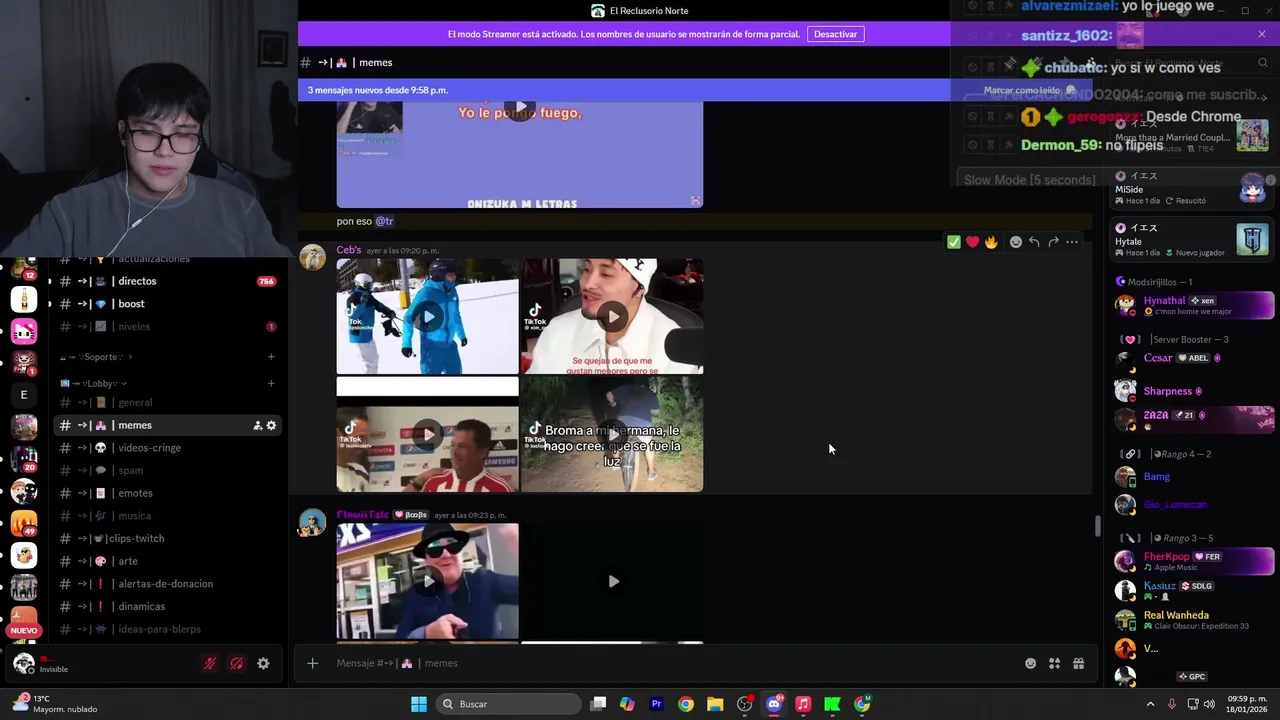
Task: Click the letter E server icon
Action: [24, 395]
